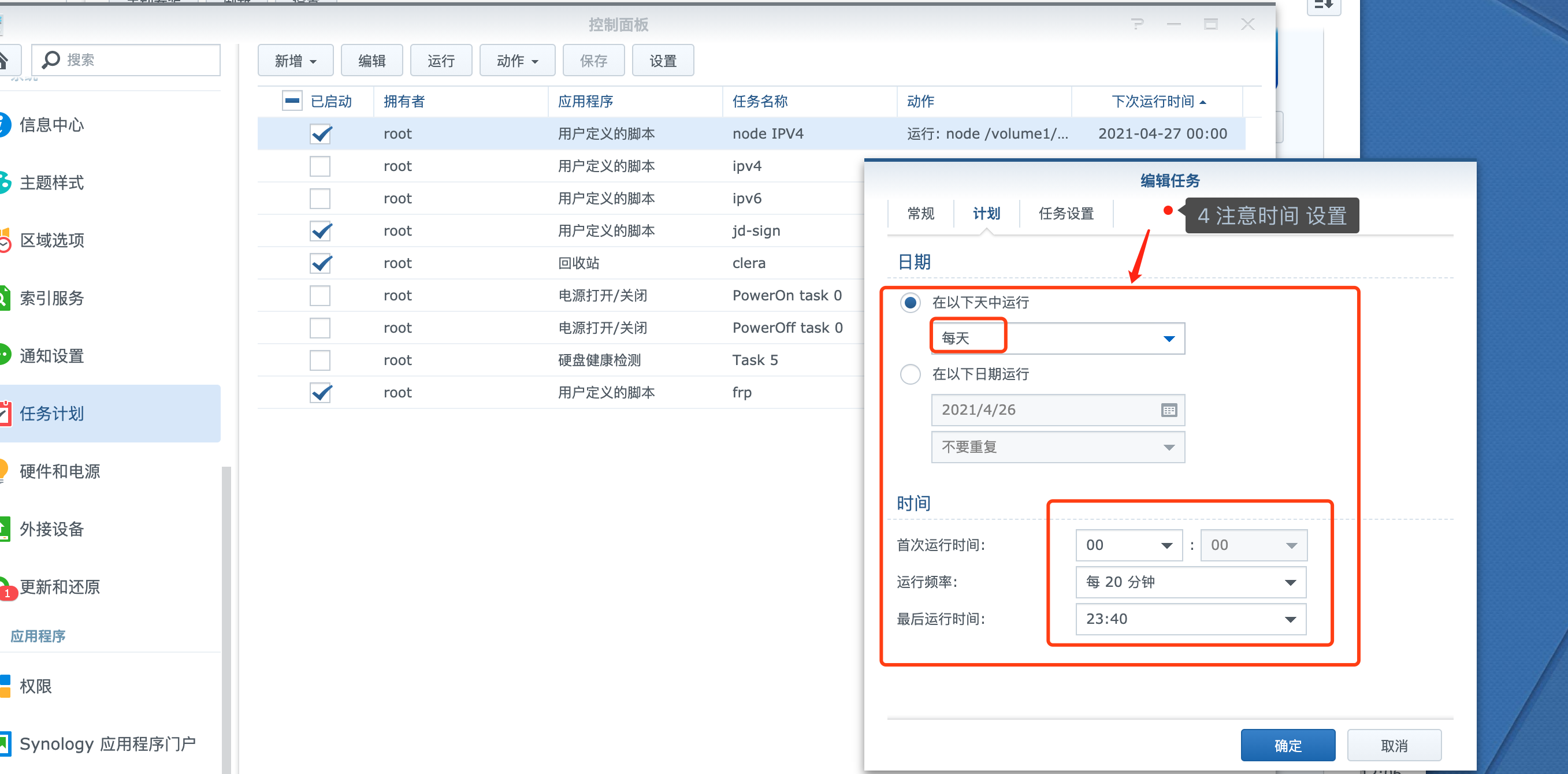The height and width of the screenshot is (774, 1568).
Task: Open the 23:40 last run time dropdown
Action: point(1191,619)
